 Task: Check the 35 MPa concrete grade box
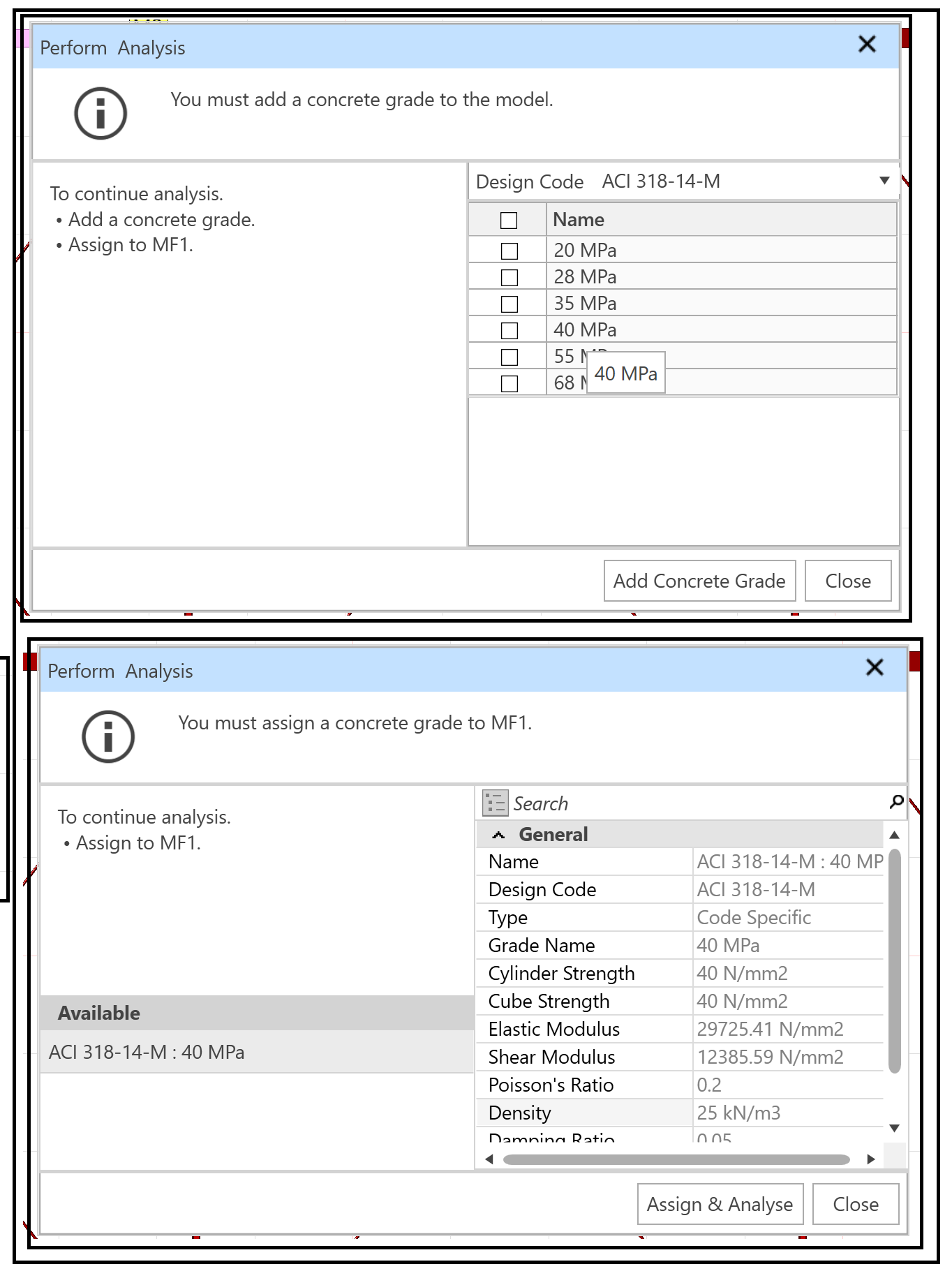(510, 304)
